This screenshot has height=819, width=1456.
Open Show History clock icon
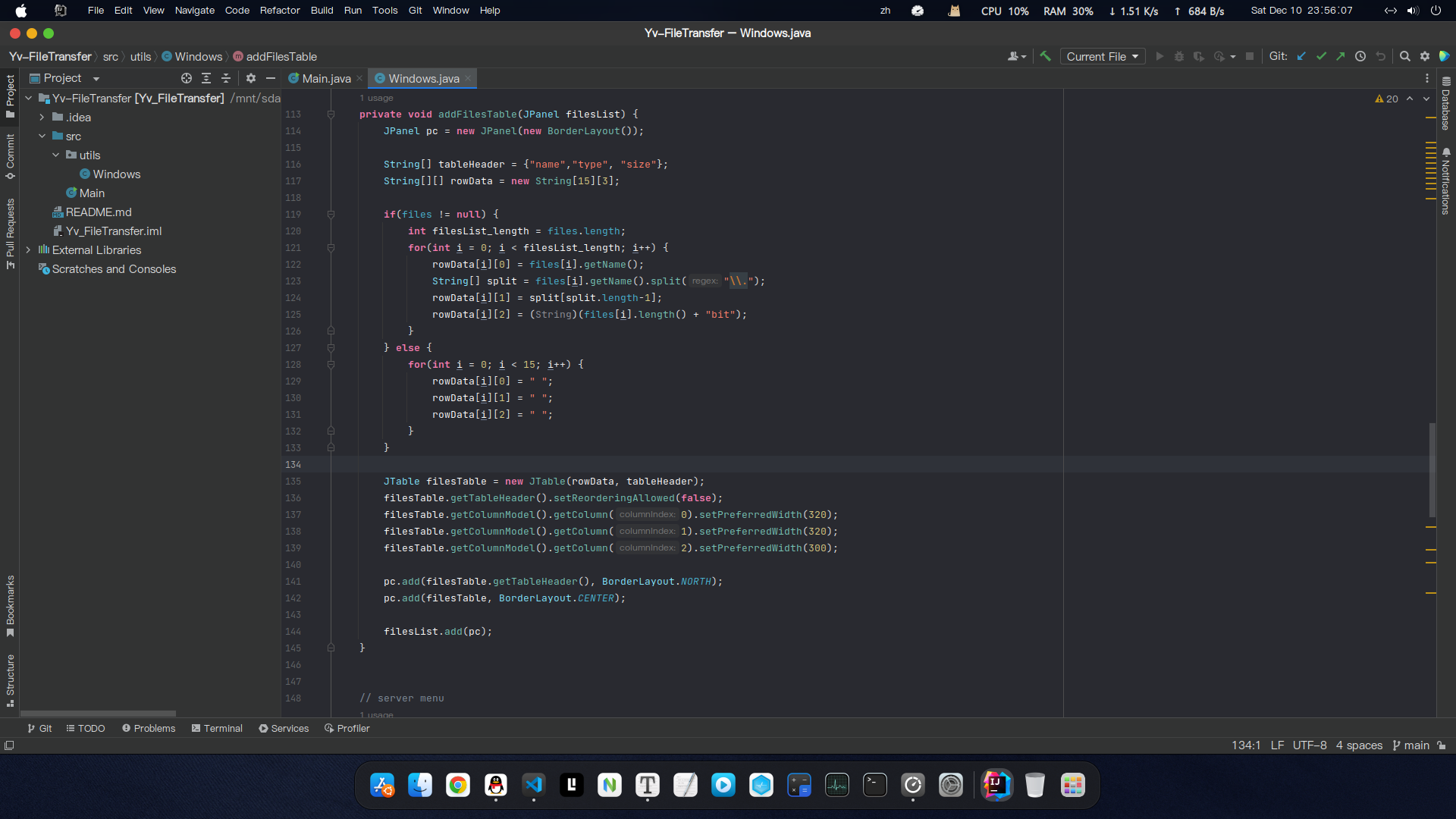click(x=1360, y=56)
